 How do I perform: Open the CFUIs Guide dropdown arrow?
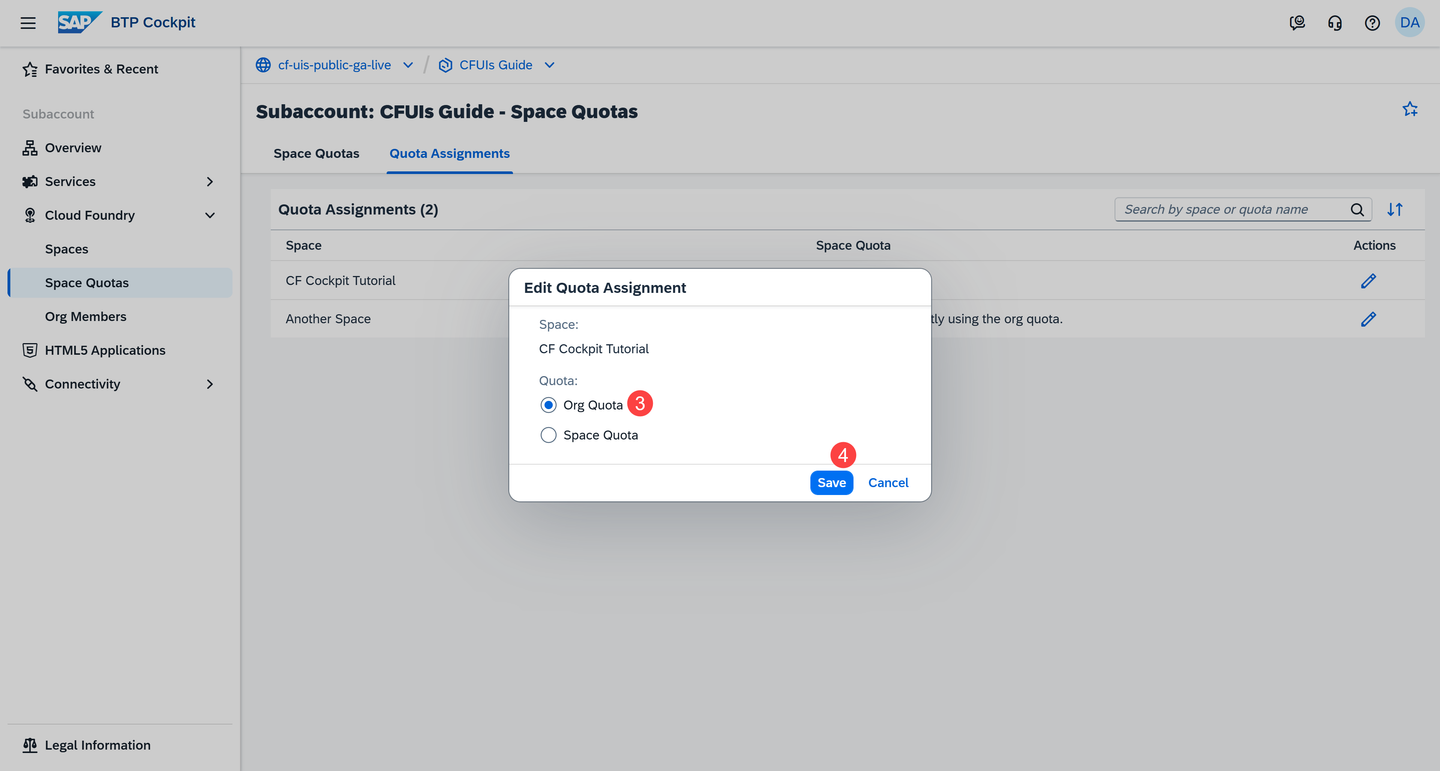click(x=549, y=65)
